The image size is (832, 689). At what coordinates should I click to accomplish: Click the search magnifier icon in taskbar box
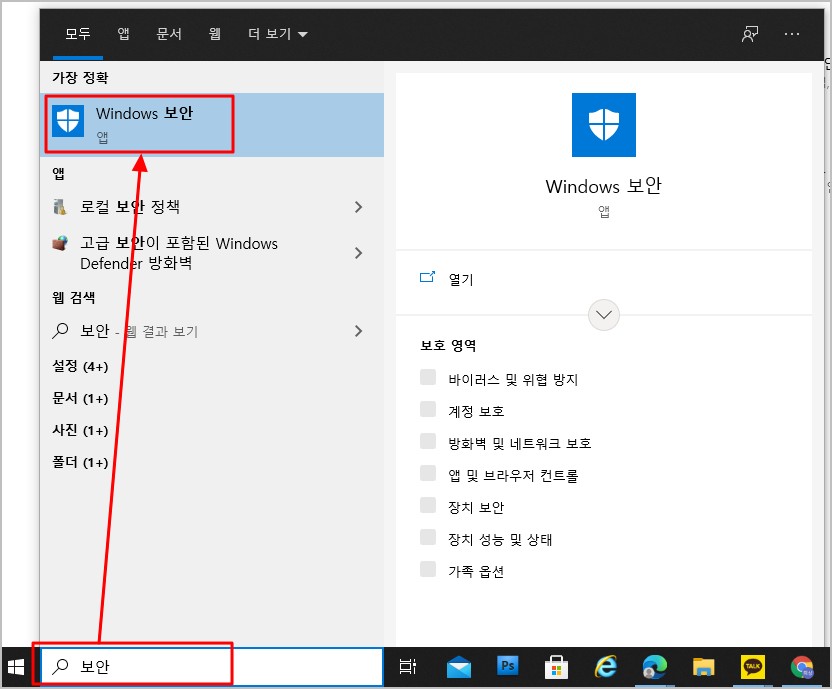60,666
